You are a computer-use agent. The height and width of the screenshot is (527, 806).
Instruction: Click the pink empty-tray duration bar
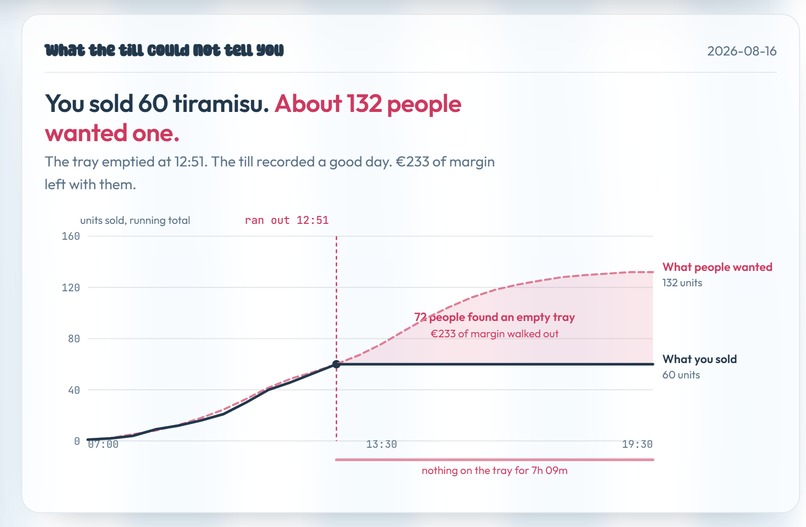point(494,459)
